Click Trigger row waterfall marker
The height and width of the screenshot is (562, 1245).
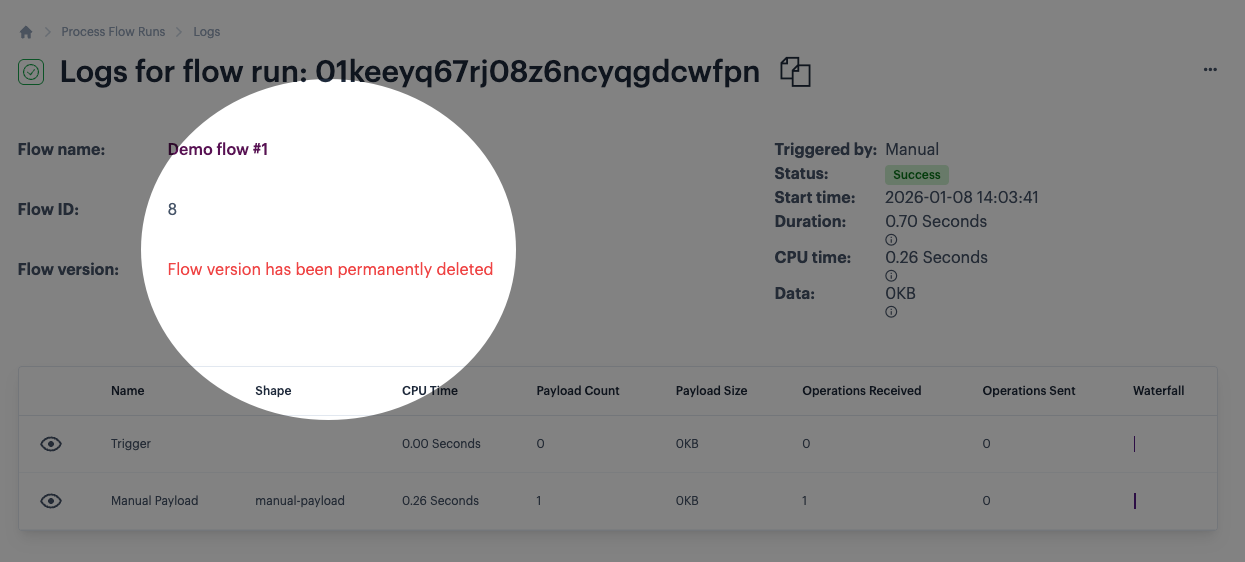pyautogui.click(x=1134, y=444)
